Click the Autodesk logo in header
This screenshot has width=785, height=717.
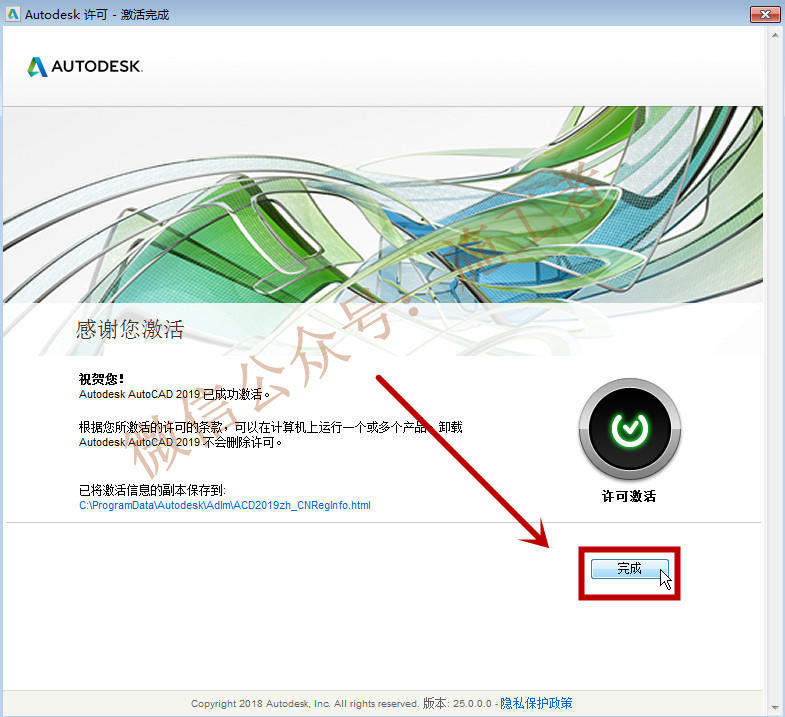(85, 67)
